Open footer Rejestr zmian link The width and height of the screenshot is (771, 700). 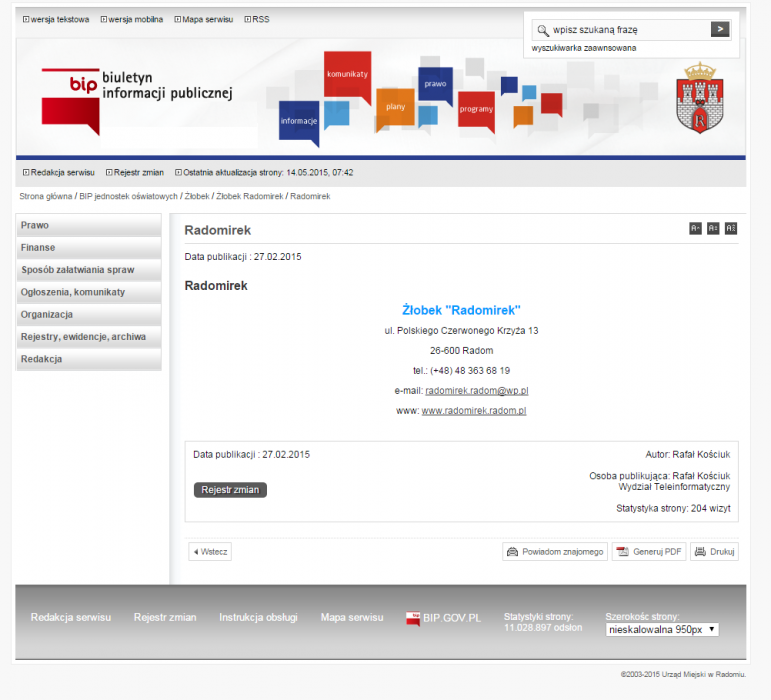(x=165, y=617)
